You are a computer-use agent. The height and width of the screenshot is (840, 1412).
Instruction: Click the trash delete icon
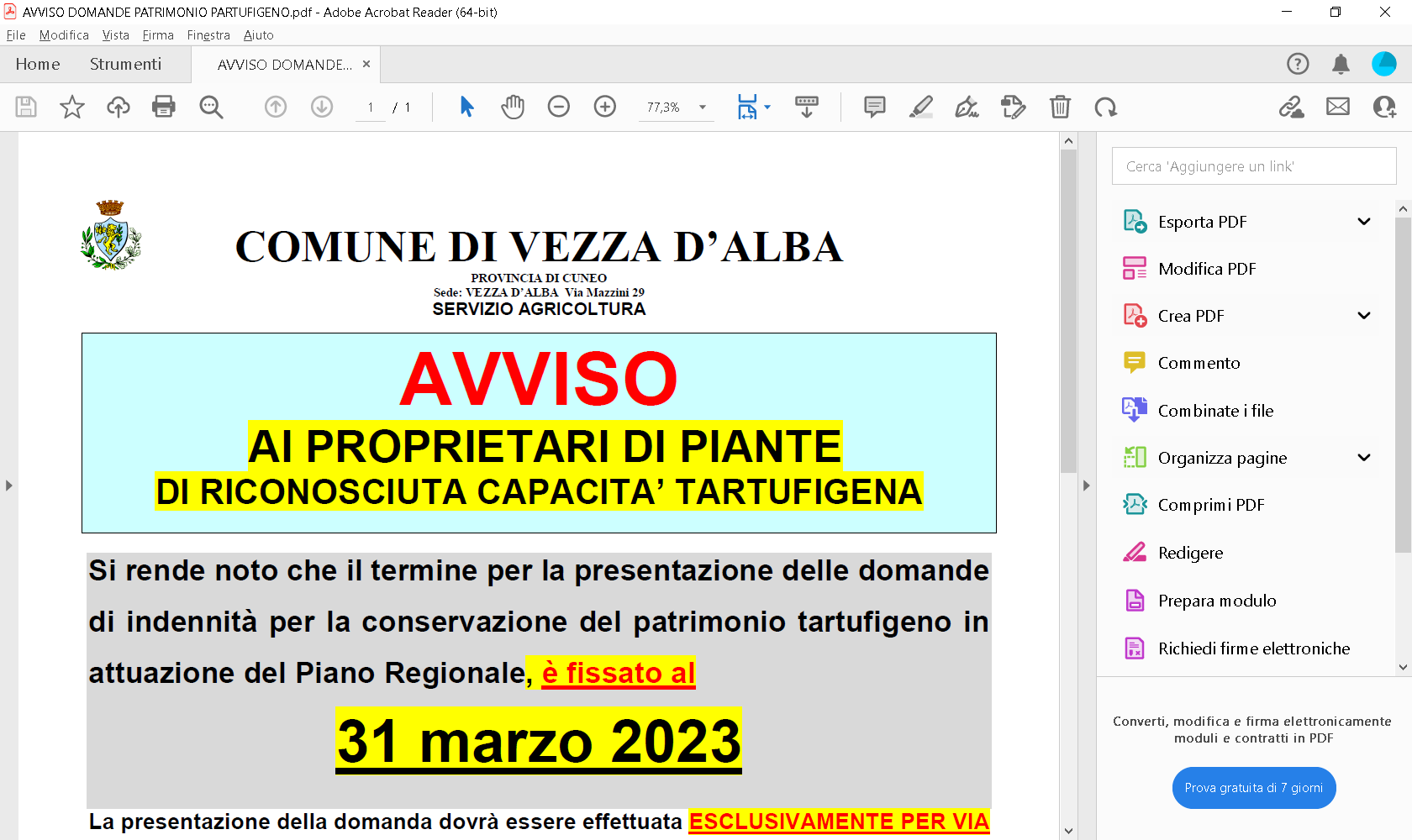(x=1060, y=107)
